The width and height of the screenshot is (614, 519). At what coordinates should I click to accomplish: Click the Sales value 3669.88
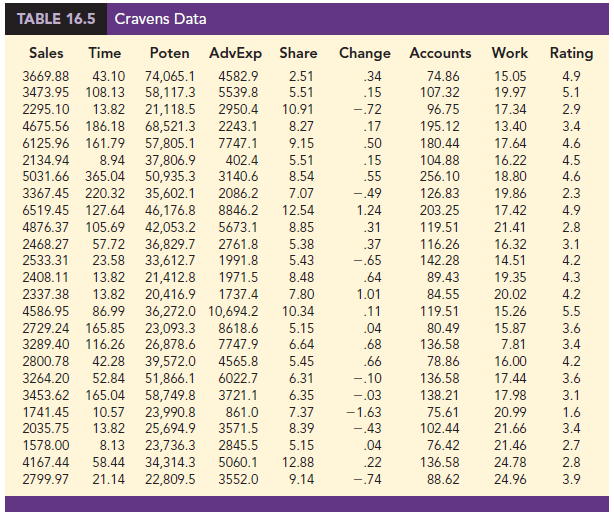pyautogui.click(x=46, y=75)
